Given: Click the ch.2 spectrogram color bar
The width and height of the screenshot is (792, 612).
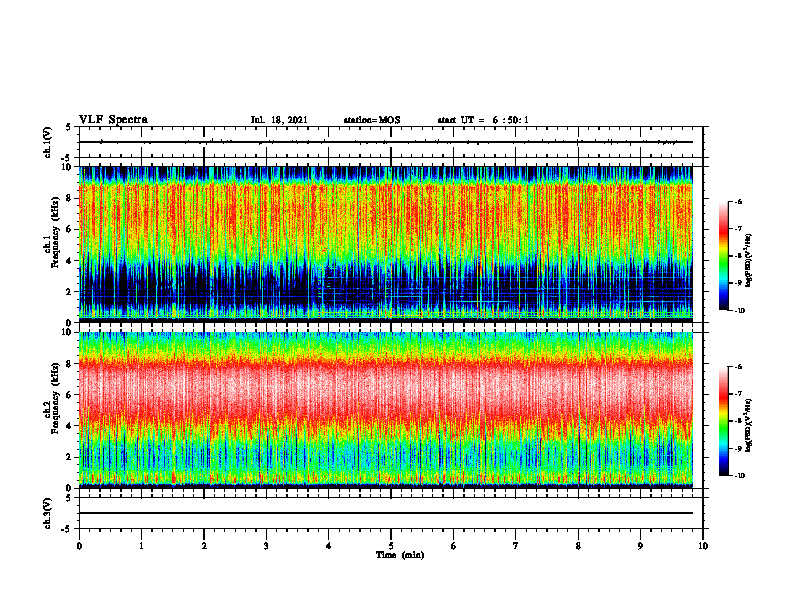Looking at the screenshot, I should point(723,421).
